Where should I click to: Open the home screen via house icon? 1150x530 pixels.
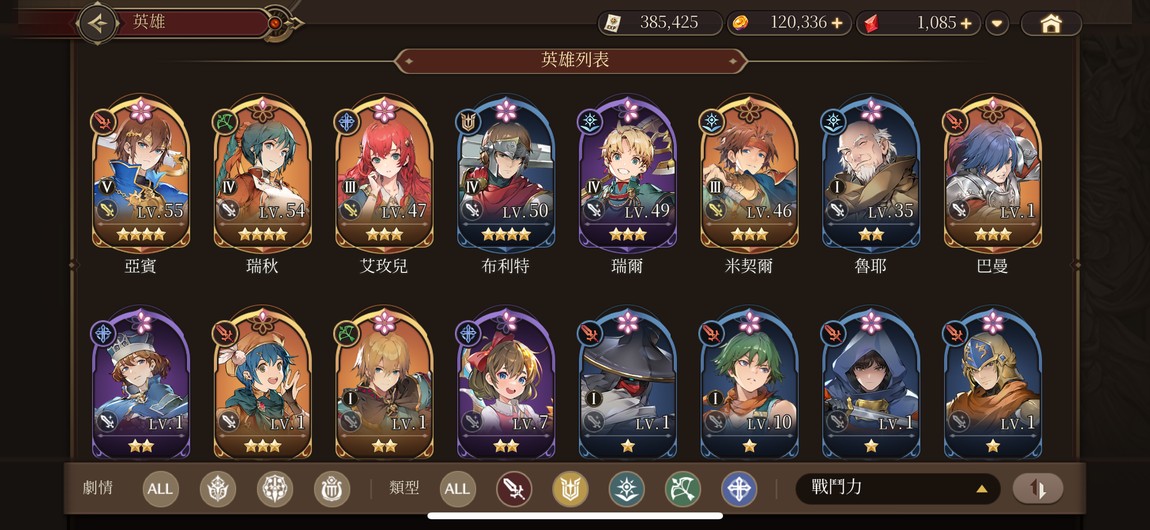click(x=1051, y=23)
